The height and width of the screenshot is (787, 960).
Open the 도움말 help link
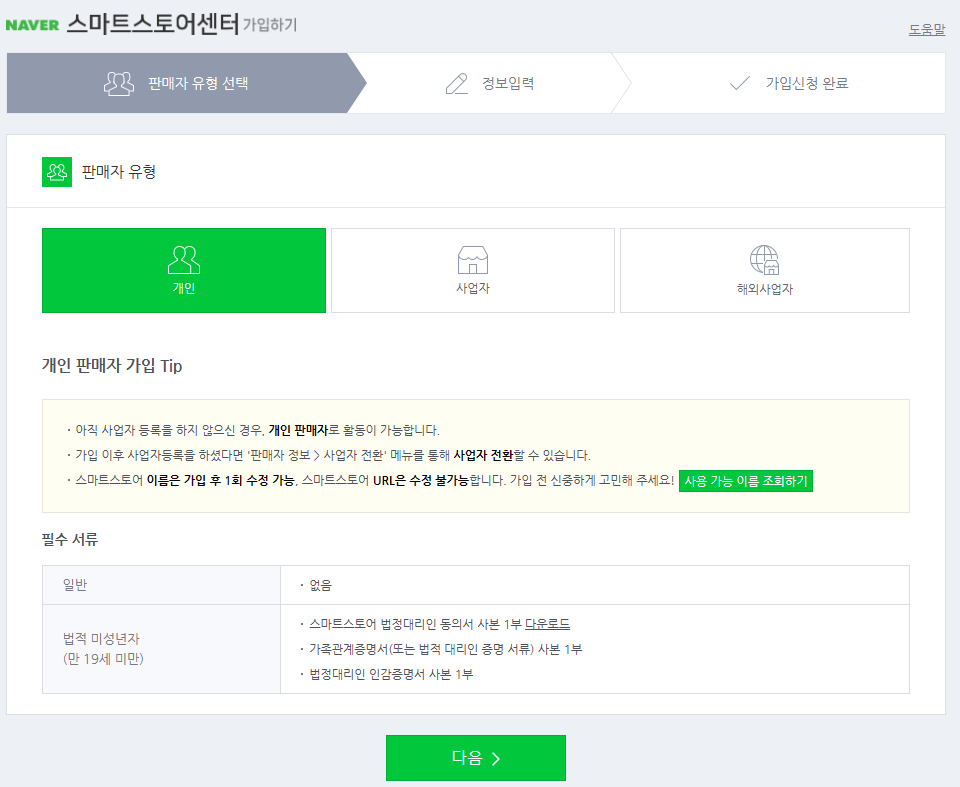coord(926,29)
